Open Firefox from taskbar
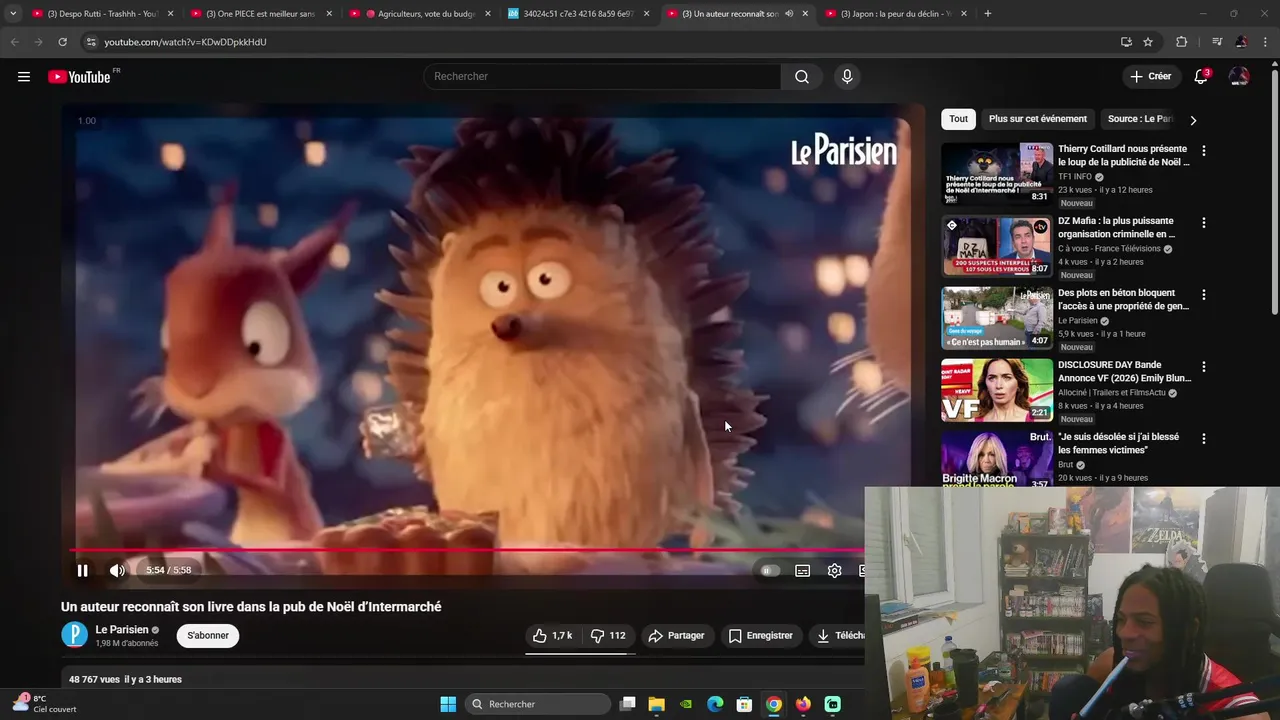Image resolution: width=1280 pixels, height=720 pixels. [803, 704]
